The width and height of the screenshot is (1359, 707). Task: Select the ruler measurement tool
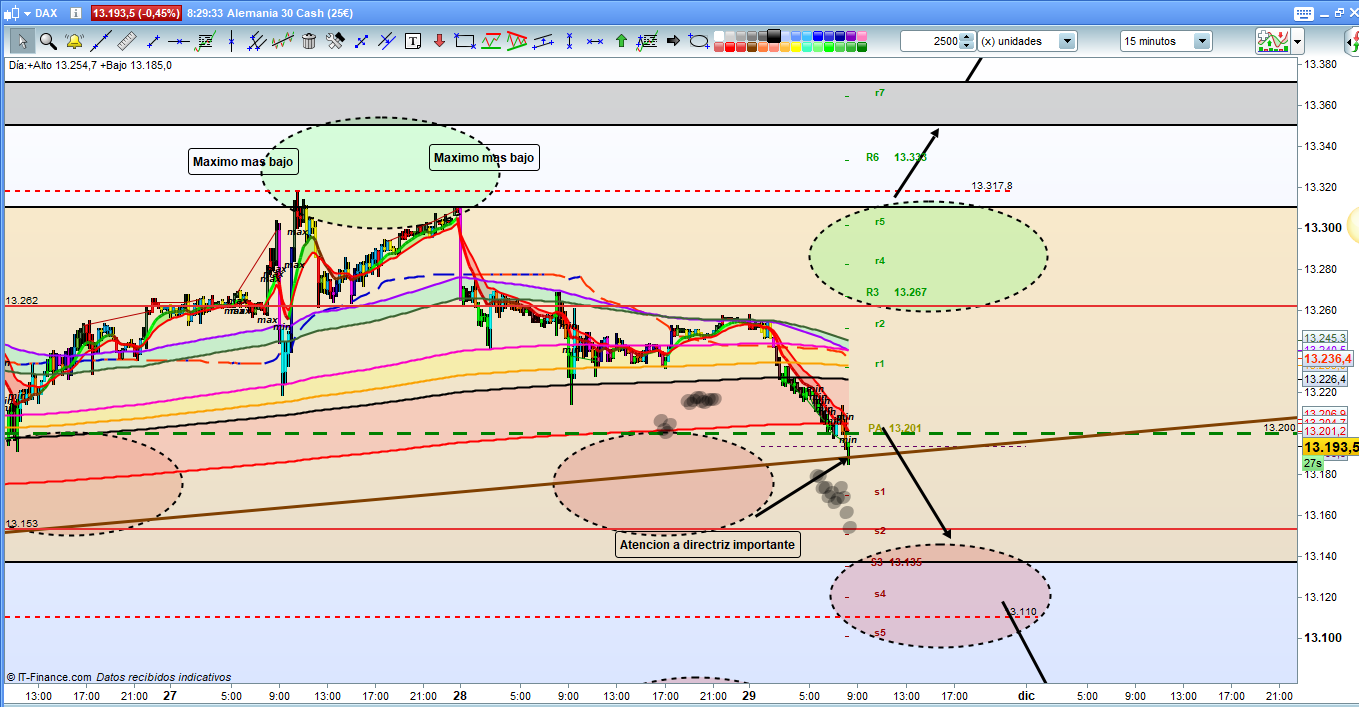click(x=126, y=41)
